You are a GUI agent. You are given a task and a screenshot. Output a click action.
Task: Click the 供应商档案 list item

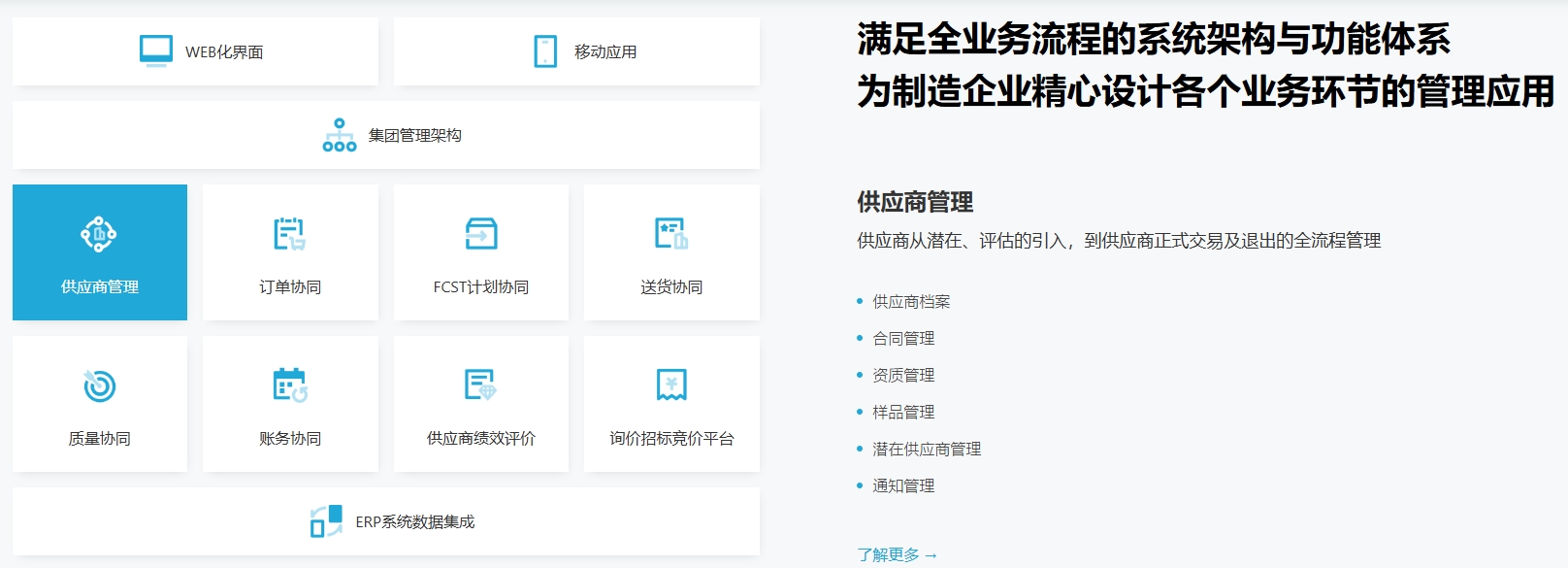point(911,302)
